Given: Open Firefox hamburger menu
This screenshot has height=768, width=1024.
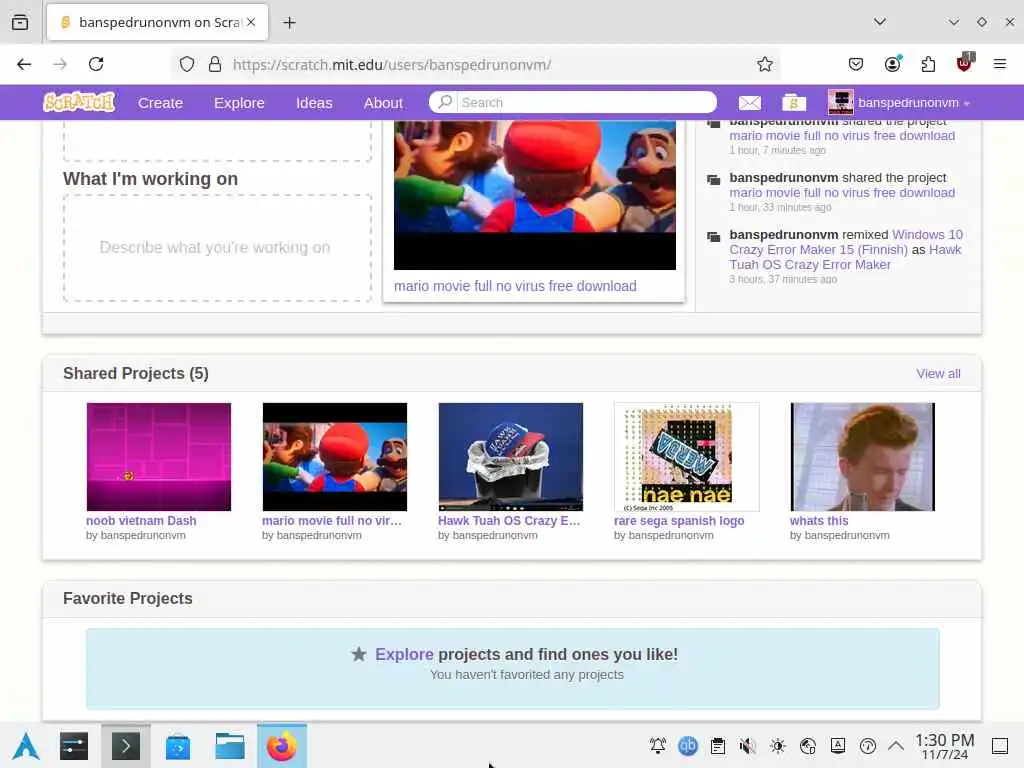Looking at the screenshot, I should (1000, 64).
